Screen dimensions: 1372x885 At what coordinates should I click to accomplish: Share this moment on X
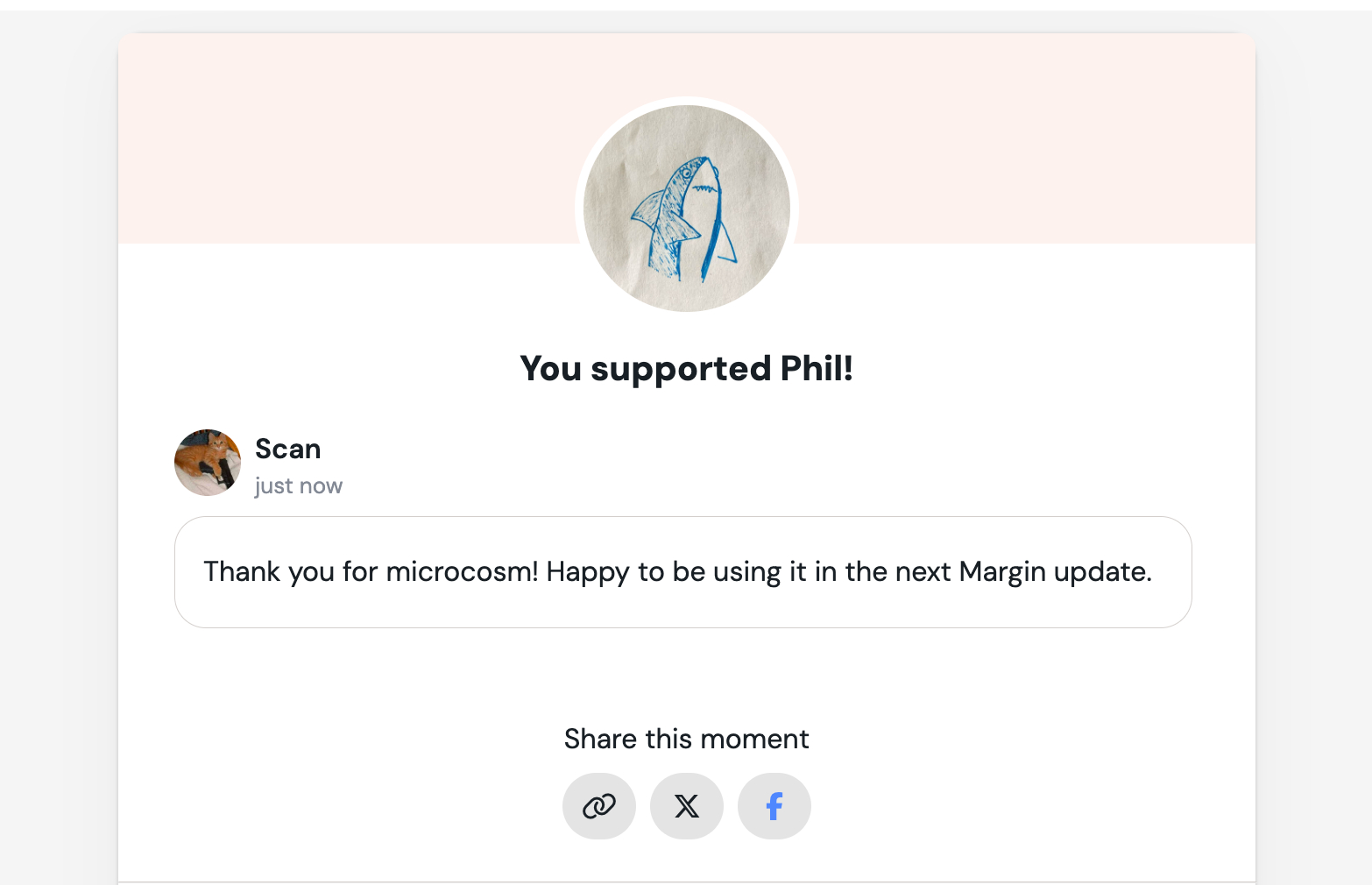coord(687,806)
